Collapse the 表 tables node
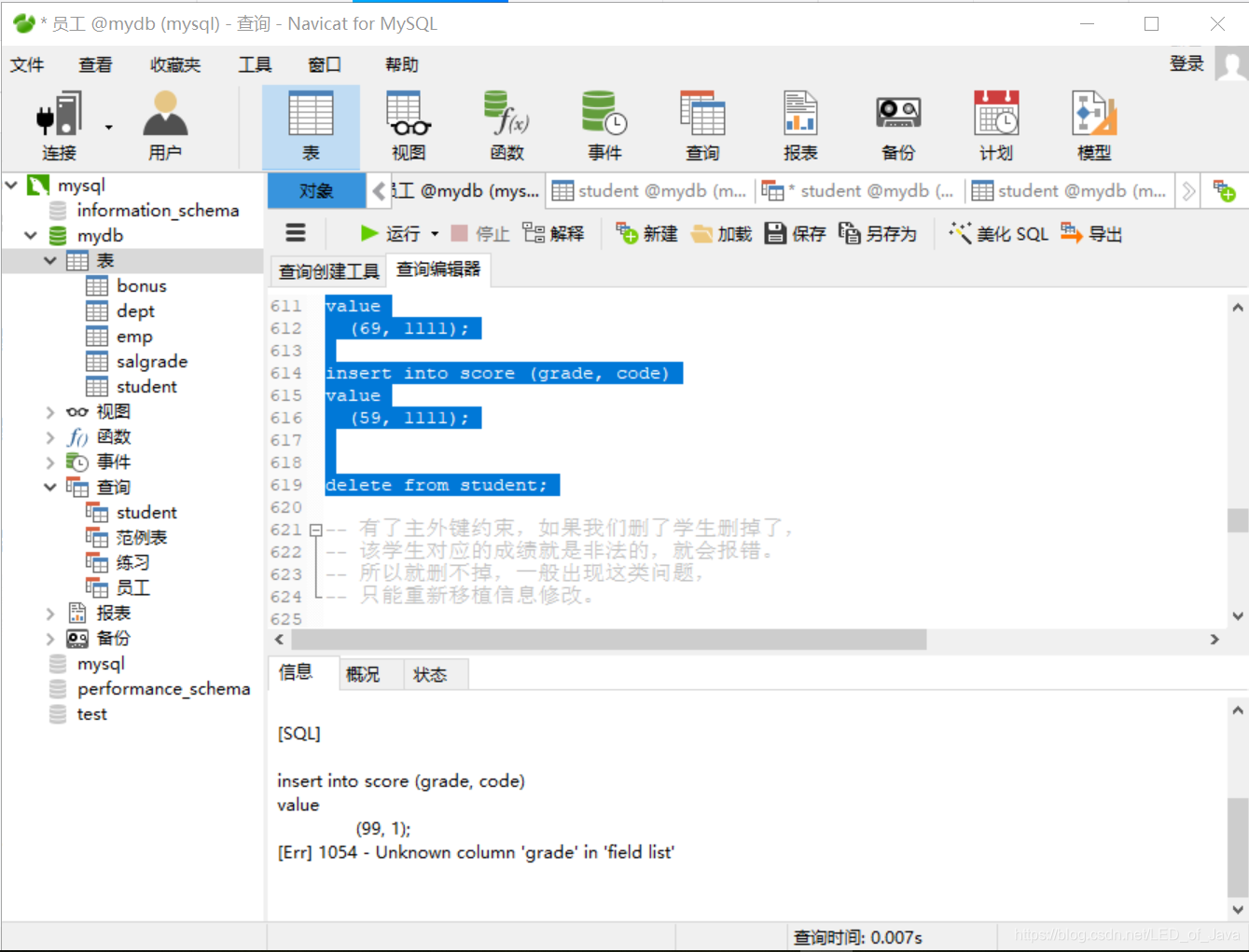Screen dimensions: 1249x952 click(x=50, y=261)
